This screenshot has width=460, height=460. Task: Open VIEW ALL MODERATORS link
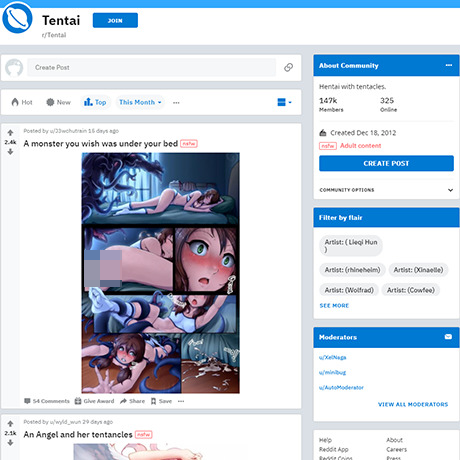point(413,404)
